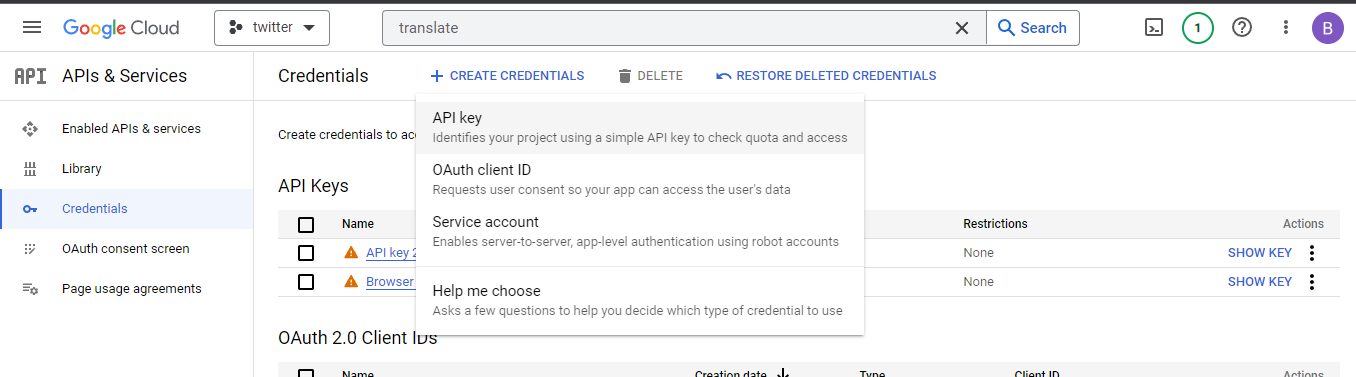Open the twitter project selector dropdown

tap(272, 28)
